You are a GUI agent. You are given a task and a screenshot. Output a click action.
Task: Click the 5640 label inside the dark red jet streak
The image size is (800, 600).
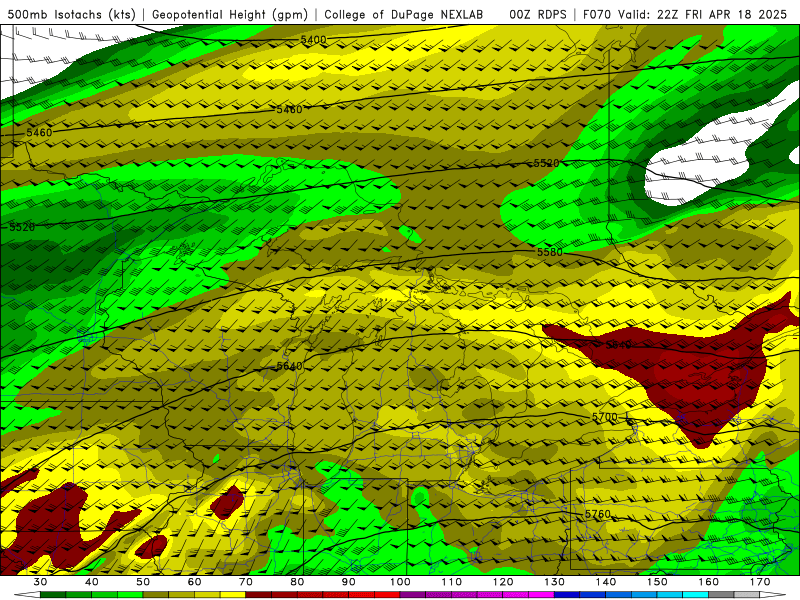618,345
